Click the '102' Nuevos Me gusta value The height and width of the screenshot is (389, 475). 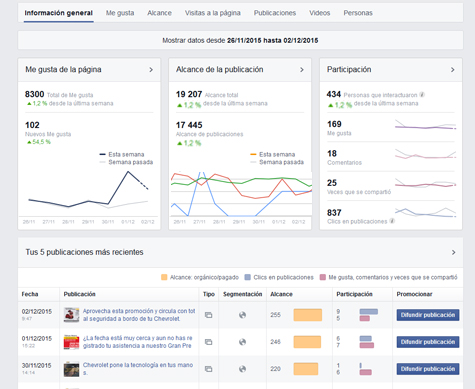pyautogui.click(x=32, y=125)
